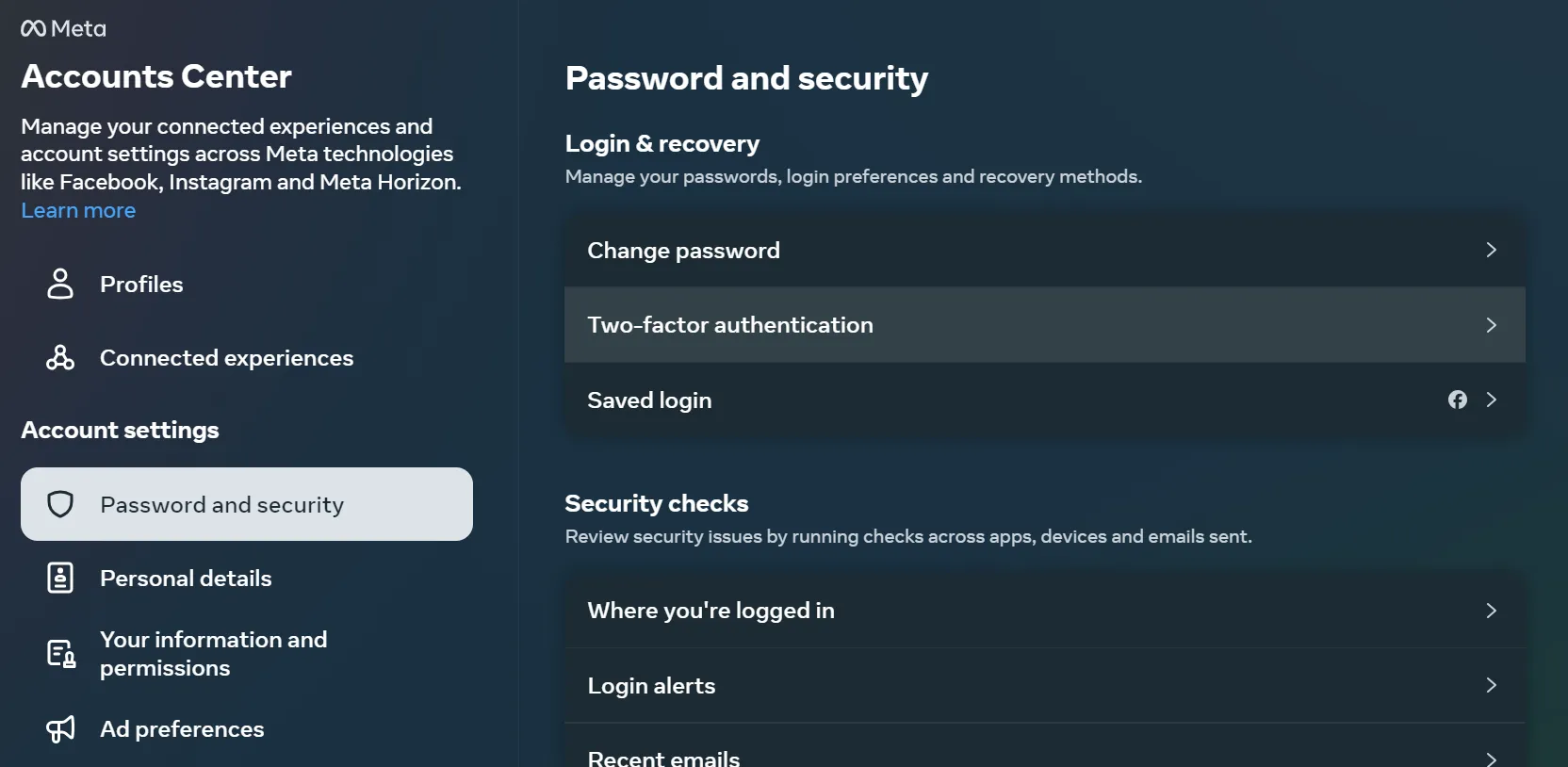Open Two-factor authentication via its arrow
The width and height of the screenshot is (1568, 767).
click(x=1491, y=325)
